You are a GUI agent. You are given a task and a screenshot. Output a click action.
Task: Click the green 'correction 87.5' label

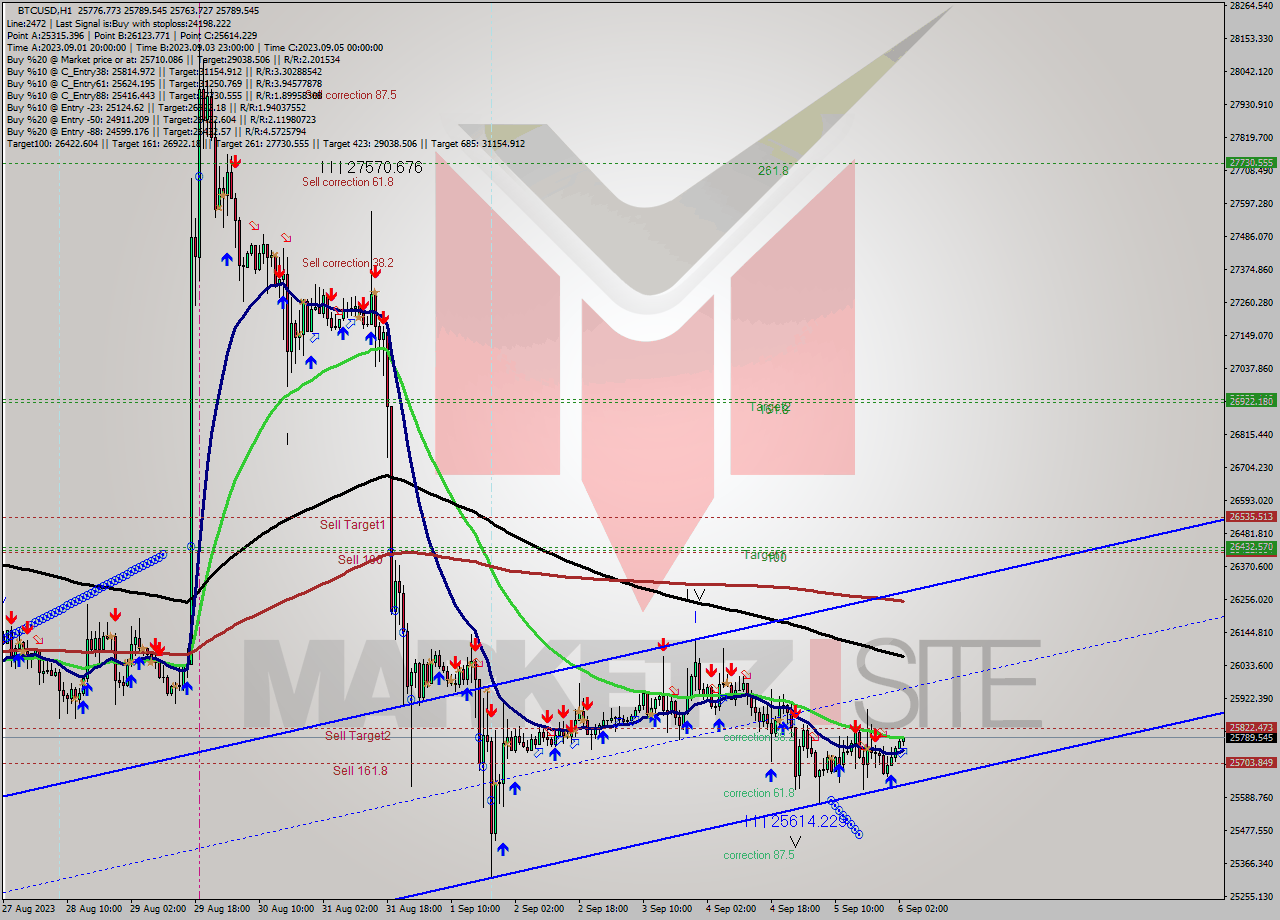point(760,855)
